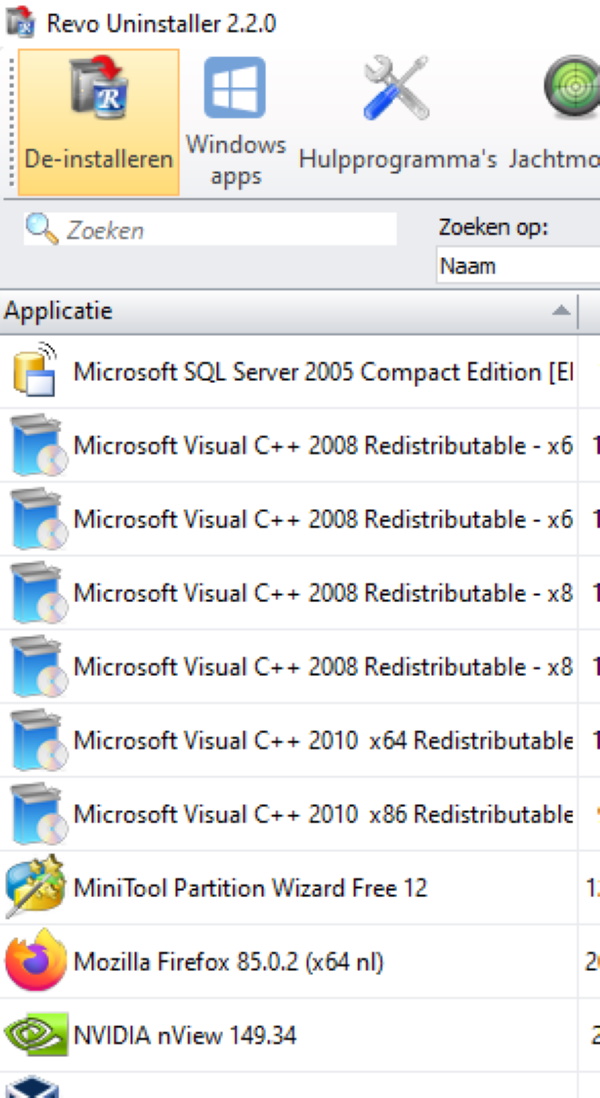Select the first Visual C++ 2008 Redistributable entry
This screenshot has height=1098, width=600.
coord(322,445)
